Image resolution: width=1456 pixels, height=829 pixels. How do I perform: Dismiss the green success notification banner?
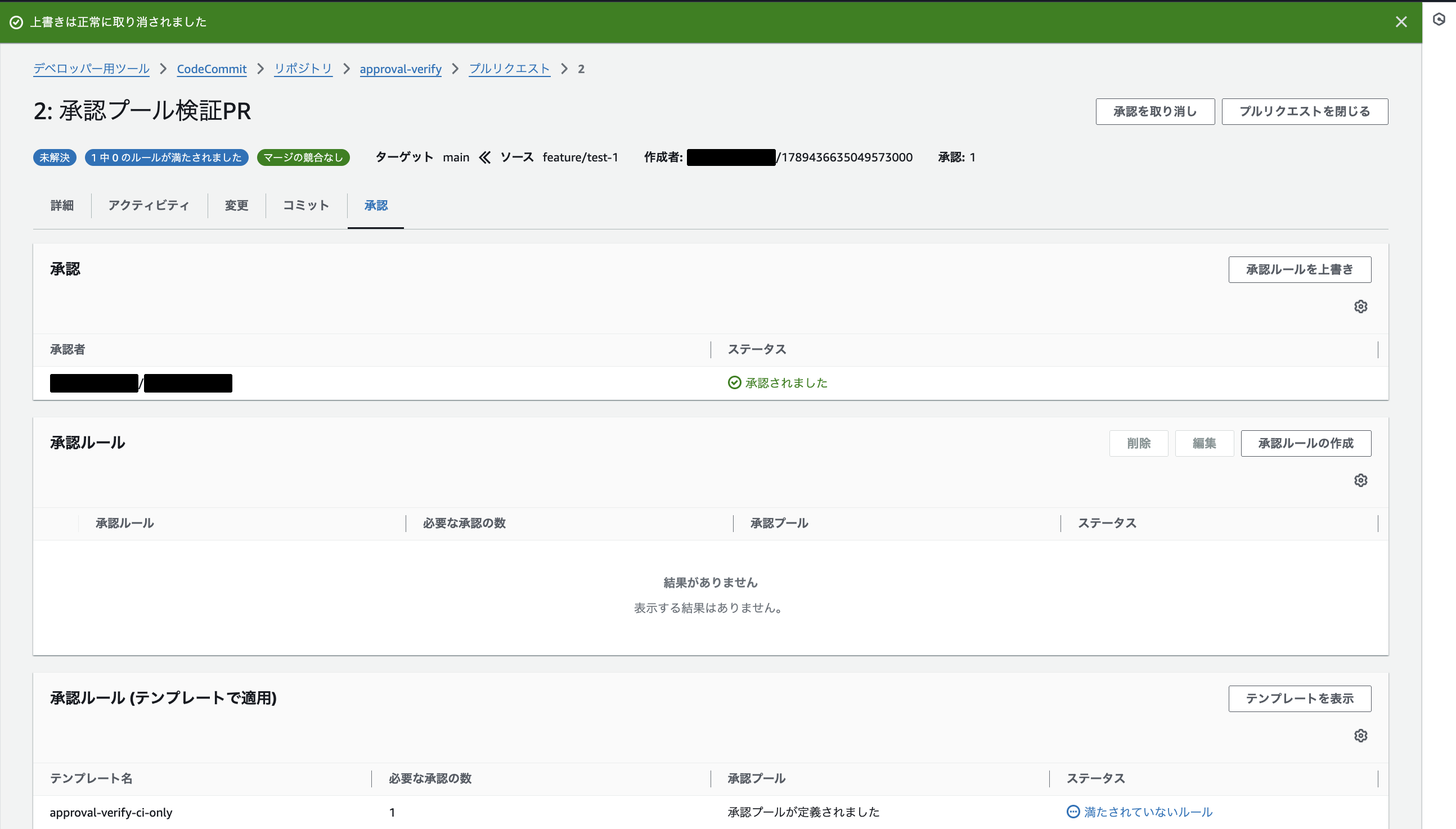pos(1401,21)
